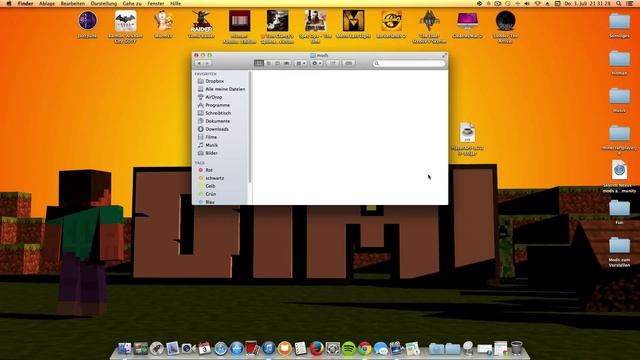Viewport: 640px width, 360px height.
Task: Select Borderlands 2 desktop icon
Action: click(391, 21)
